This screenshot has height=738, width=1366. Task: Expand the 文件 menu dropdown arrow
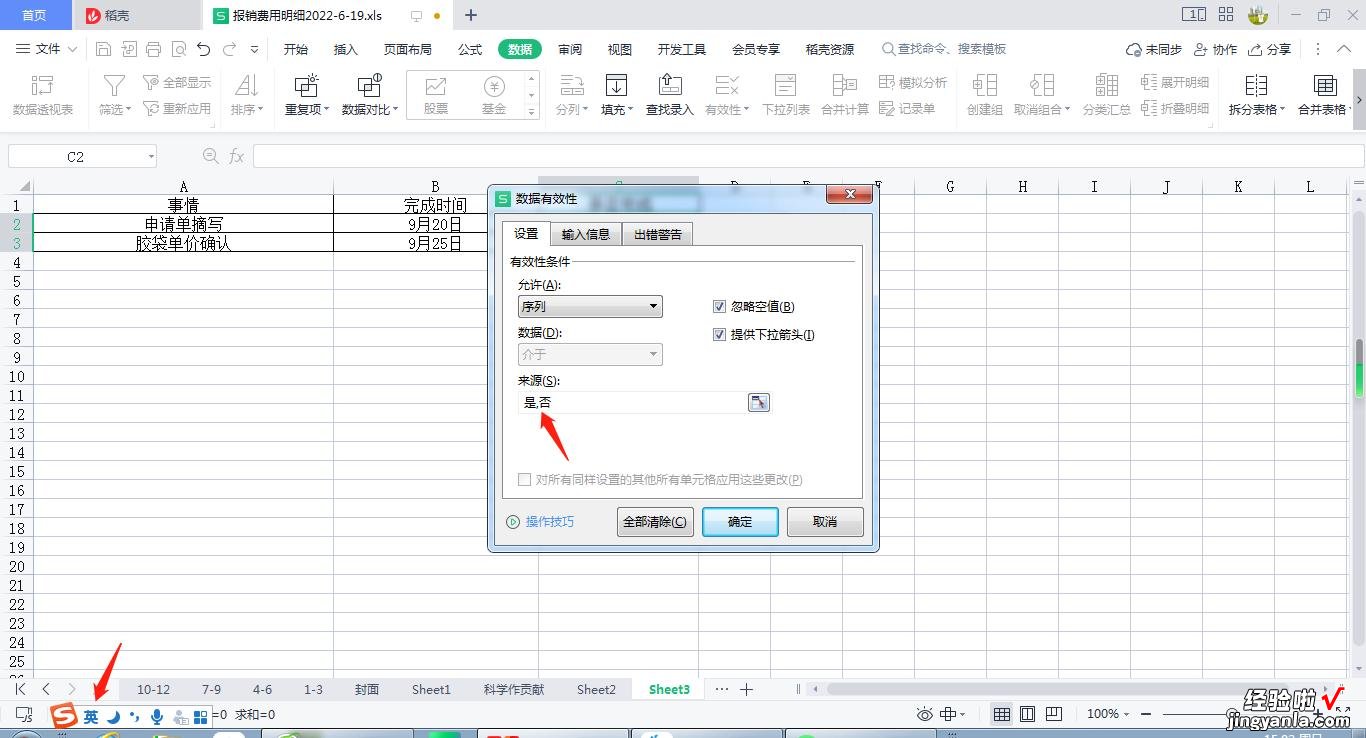pyautogui.click(x=72, y=49)
